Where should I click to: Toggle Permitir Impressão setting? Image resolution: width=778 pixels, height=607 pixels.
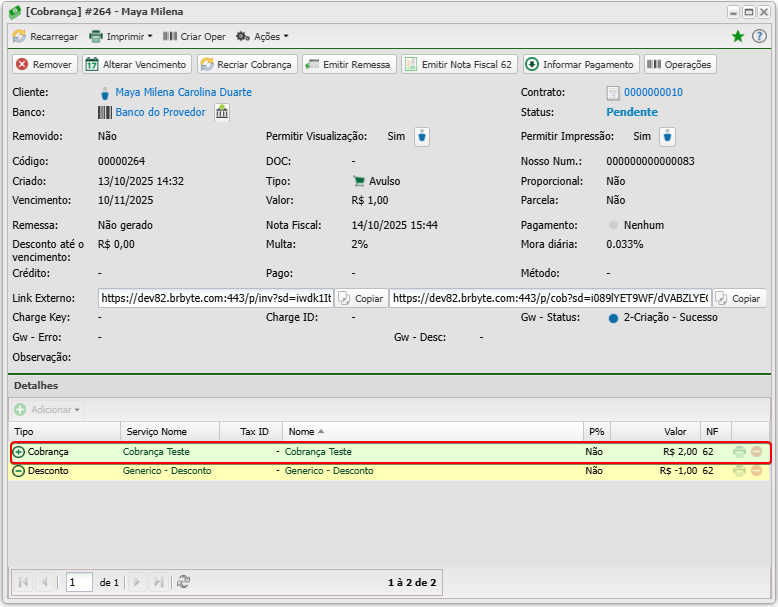667,137
